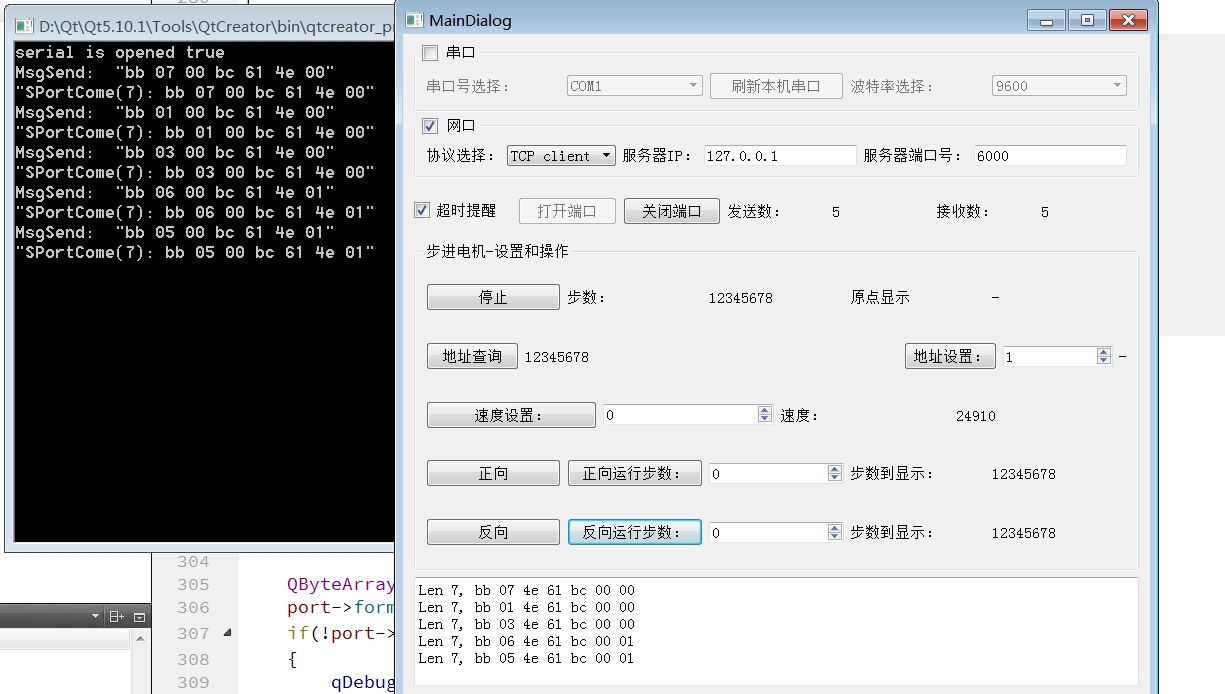Open the COM1 serial port dropdown
The width and height of the screenshot is (1225, 694).
[635, 86]
